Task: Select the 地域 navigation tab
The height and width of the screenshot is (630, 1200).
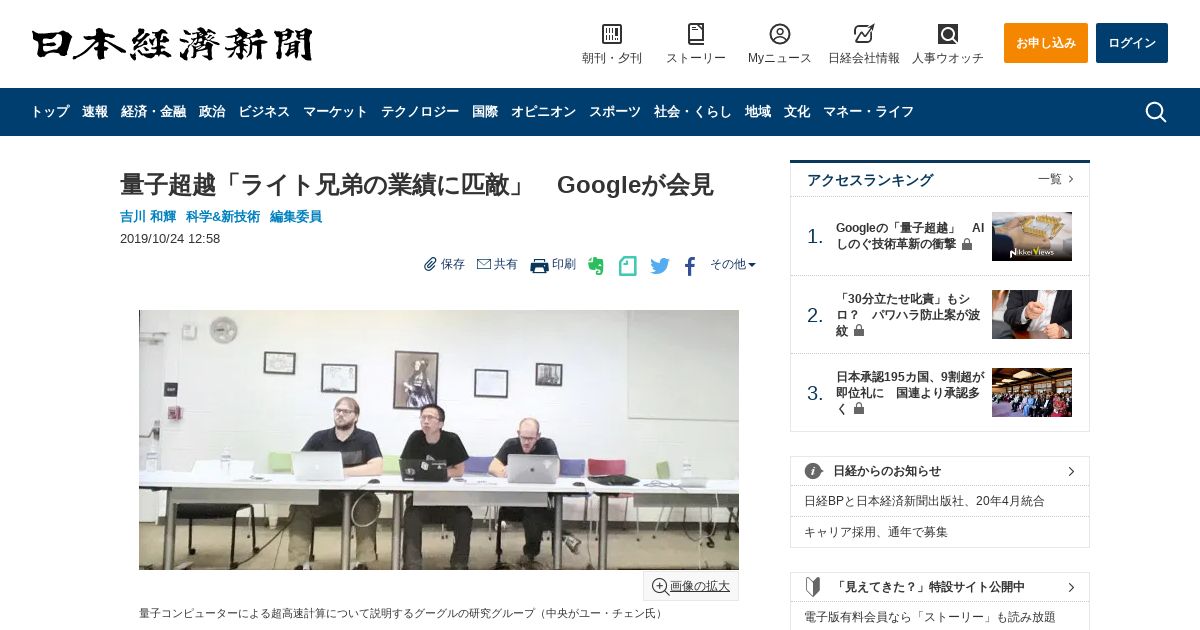Action: tap(758, 112)
